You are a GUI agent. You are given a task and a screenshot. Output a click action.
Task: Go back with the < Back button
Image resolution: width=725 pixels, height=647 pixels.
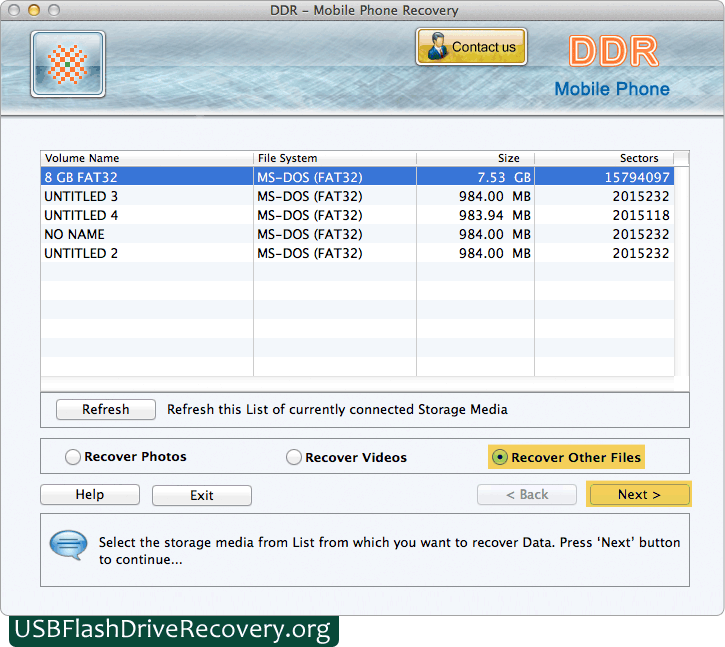pyautogui.click(x=527, y=494)
